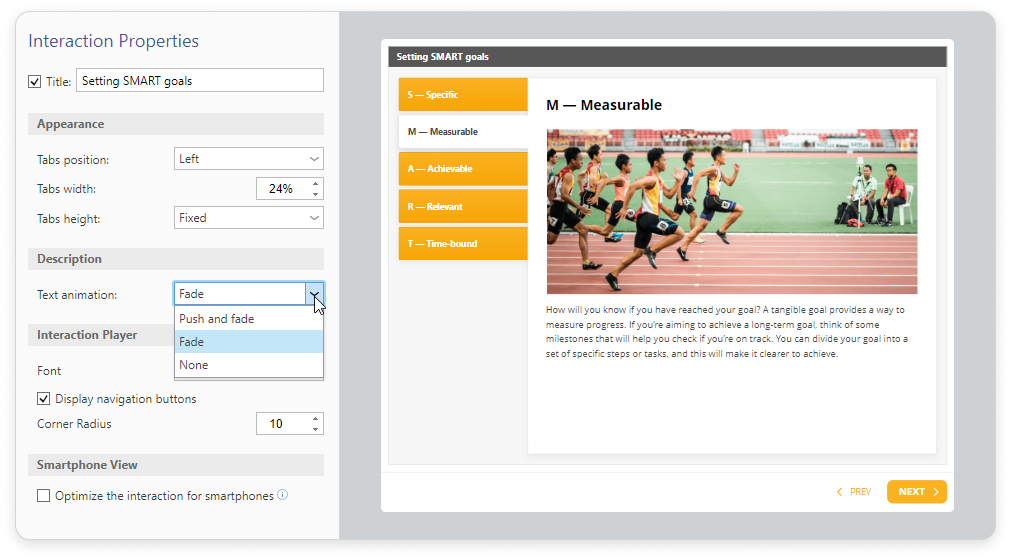This screenshot has height=559, width=1011.
Task: Switch to the S — Specific tab
Action: 463,94
